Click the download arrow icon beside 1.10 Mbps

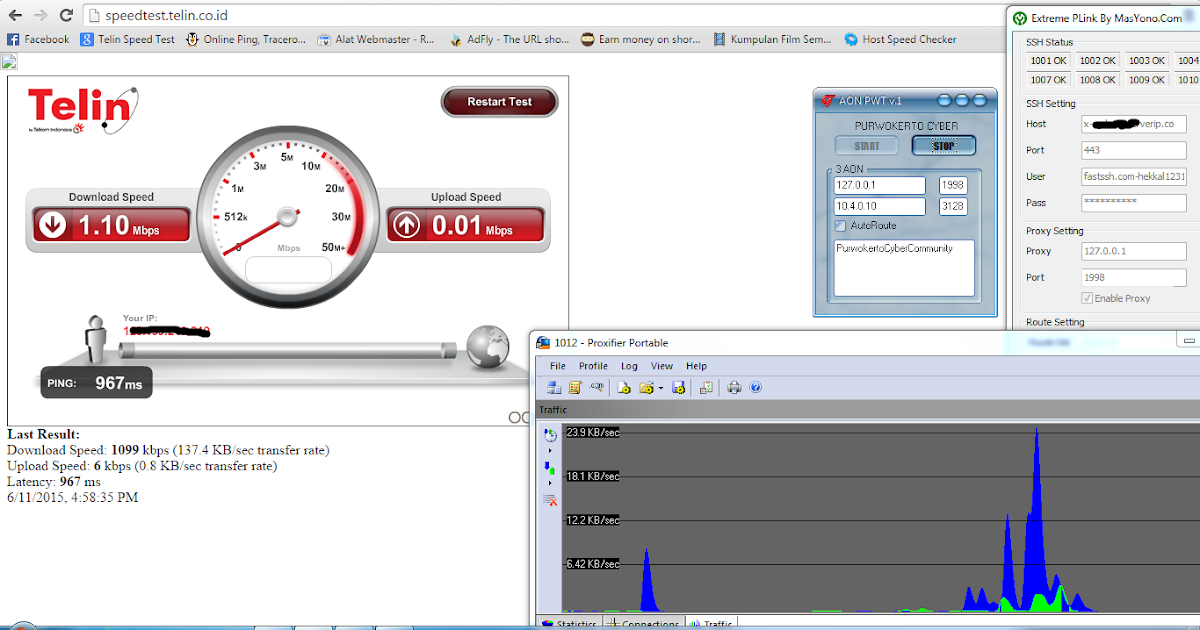coord(52,225)
